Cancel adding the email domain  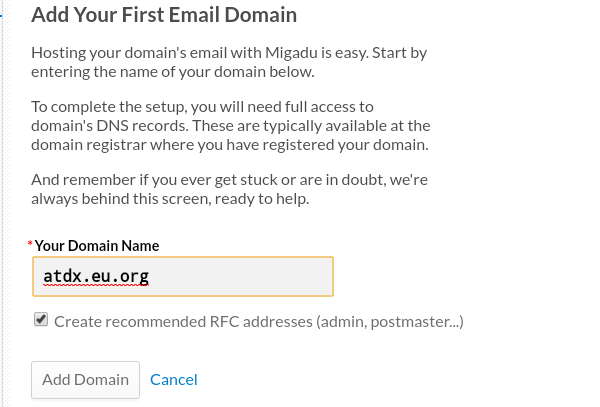pyautogui.click(x=174, y=379)
